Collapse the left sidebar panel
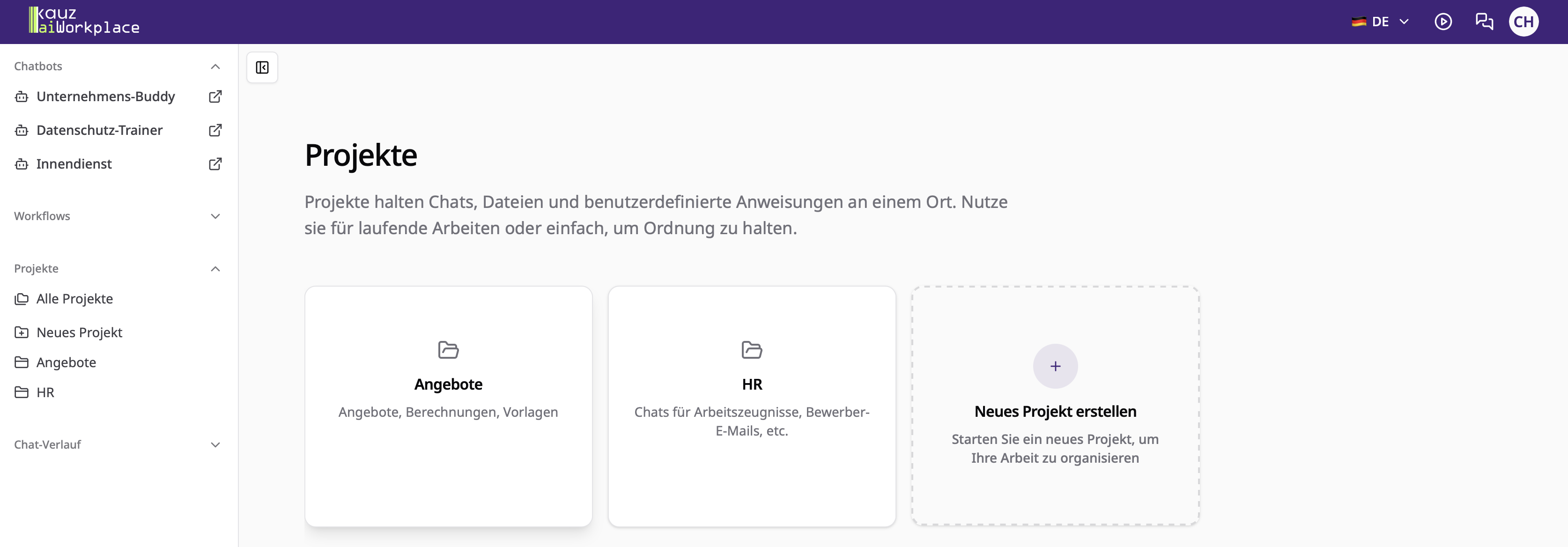The width and height of the screenshot is (1568, 547). click(x=262, y=67)
